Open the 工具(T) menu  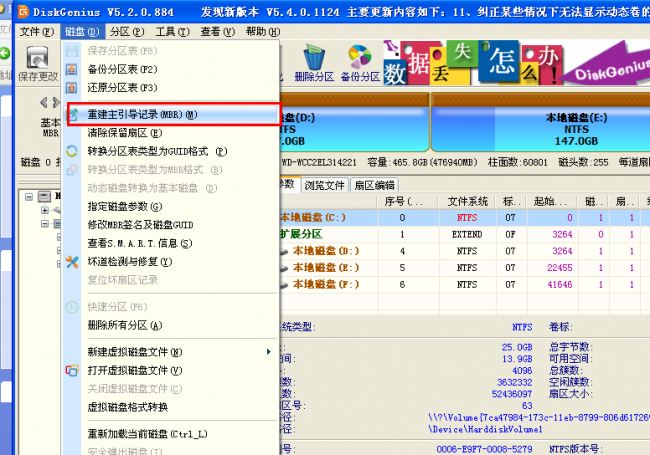[172, 31]
